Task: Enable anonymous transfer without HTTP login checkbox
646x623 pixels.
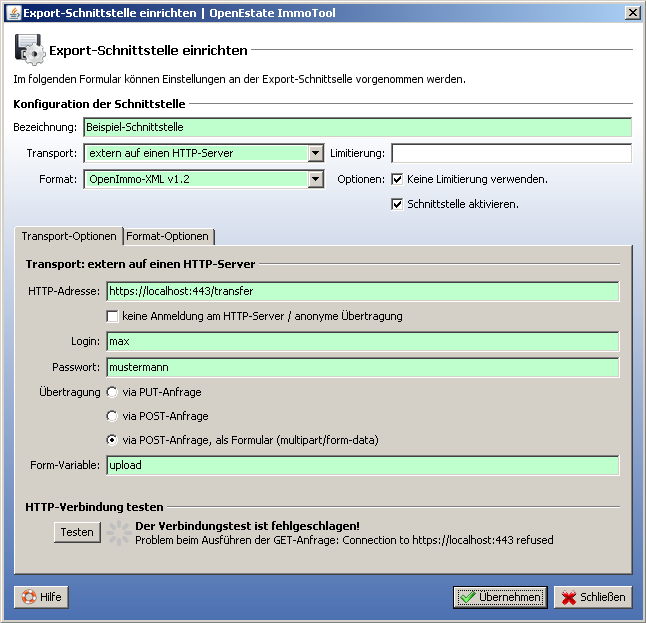Action: coord(112,316)
